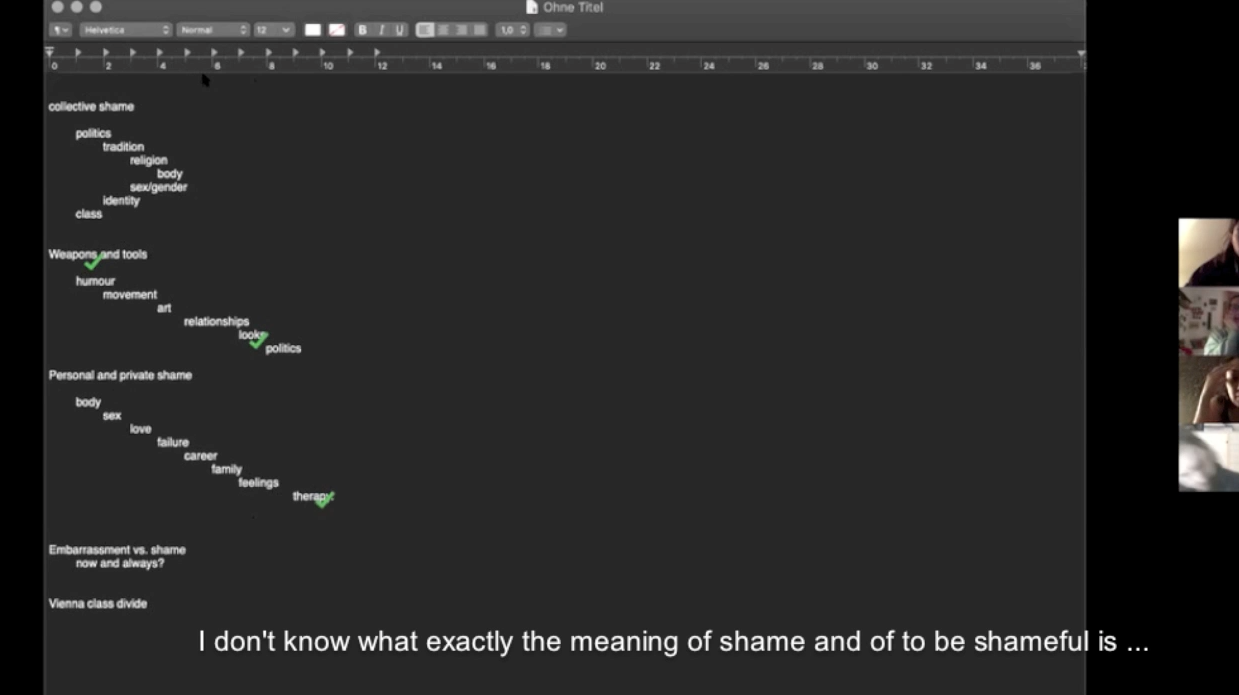Screen dimensions: 1239x695
Task: Open the font size 12 dropdown
Action: click(x=273, y=30)
